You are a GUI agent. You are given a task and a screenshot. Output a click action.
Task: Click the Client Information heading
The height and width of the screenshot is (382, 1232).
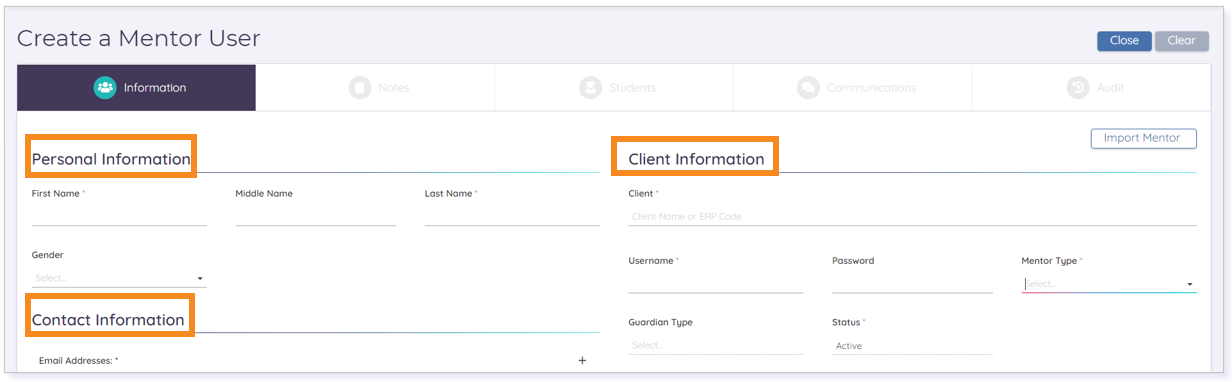coord(696,159)
